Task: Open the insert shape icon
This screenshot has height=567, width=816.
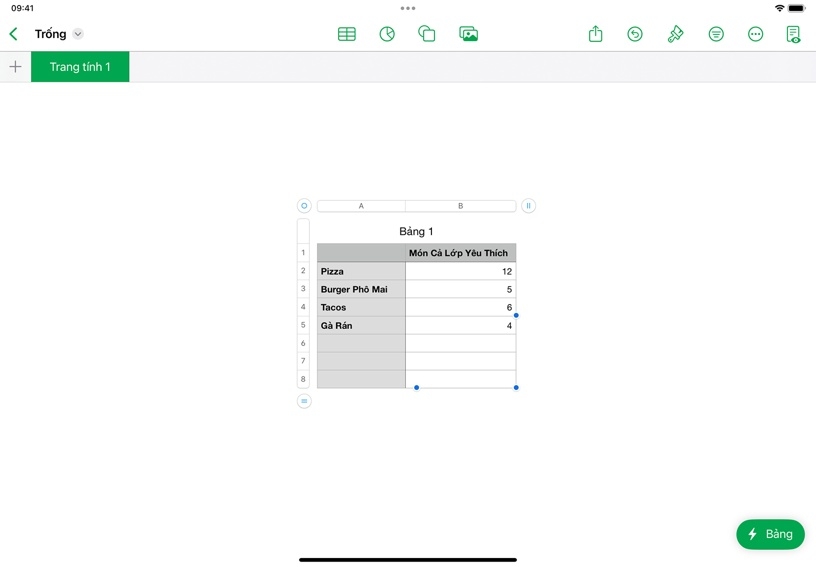Action: click(427, 34)
